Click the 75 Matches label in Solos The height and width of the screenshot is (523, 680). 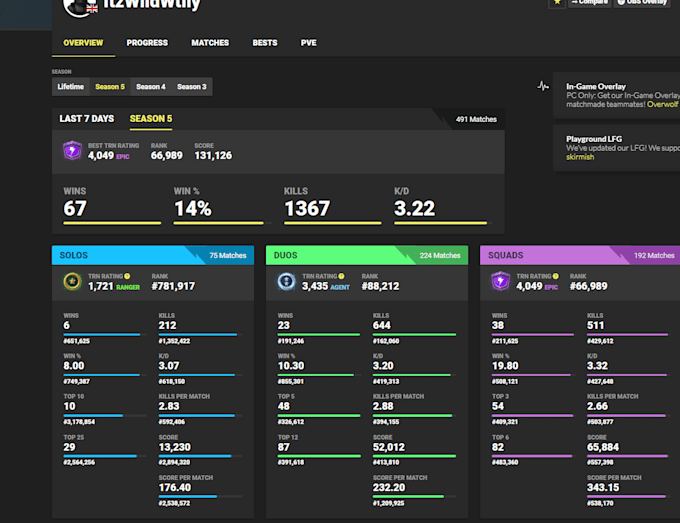coord(228,255)
